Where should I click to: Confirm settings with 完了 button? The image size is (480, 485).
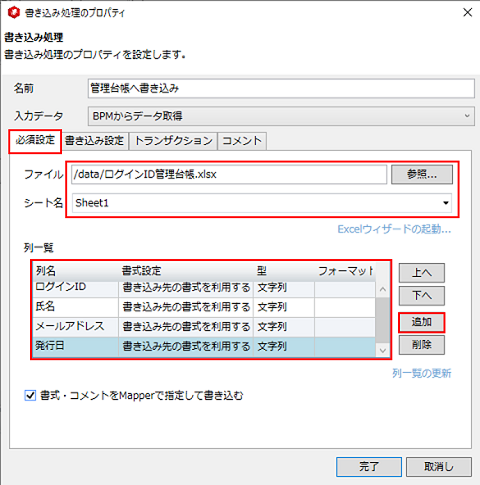click(x=369, y=467)
